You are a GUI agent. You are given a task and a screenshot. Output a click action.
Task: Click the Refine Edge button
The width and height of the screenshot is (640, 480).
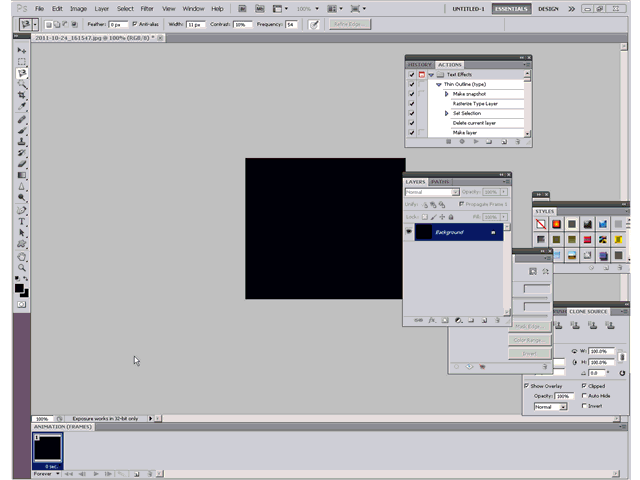click(x=349, y=24)
